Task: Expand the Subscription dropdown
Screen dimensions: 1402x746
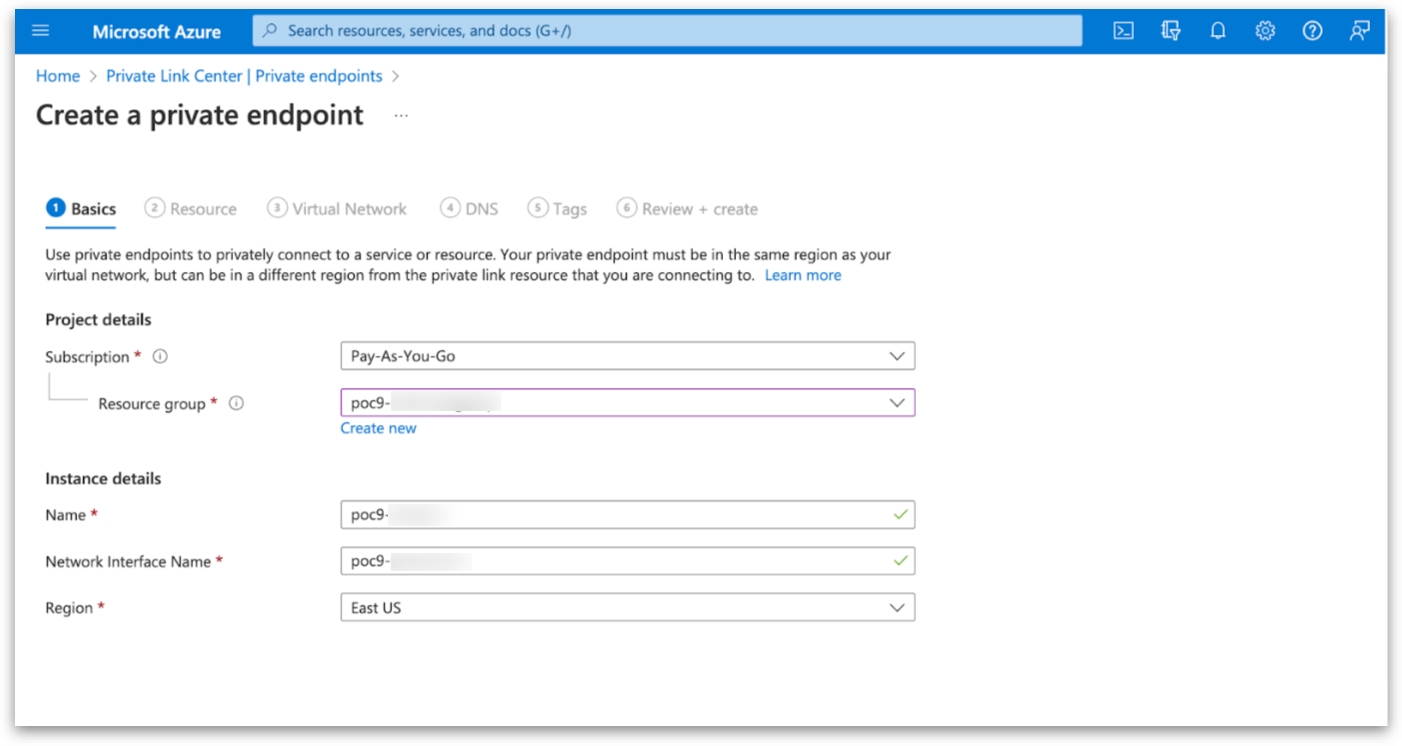Action: pos(627,356)
